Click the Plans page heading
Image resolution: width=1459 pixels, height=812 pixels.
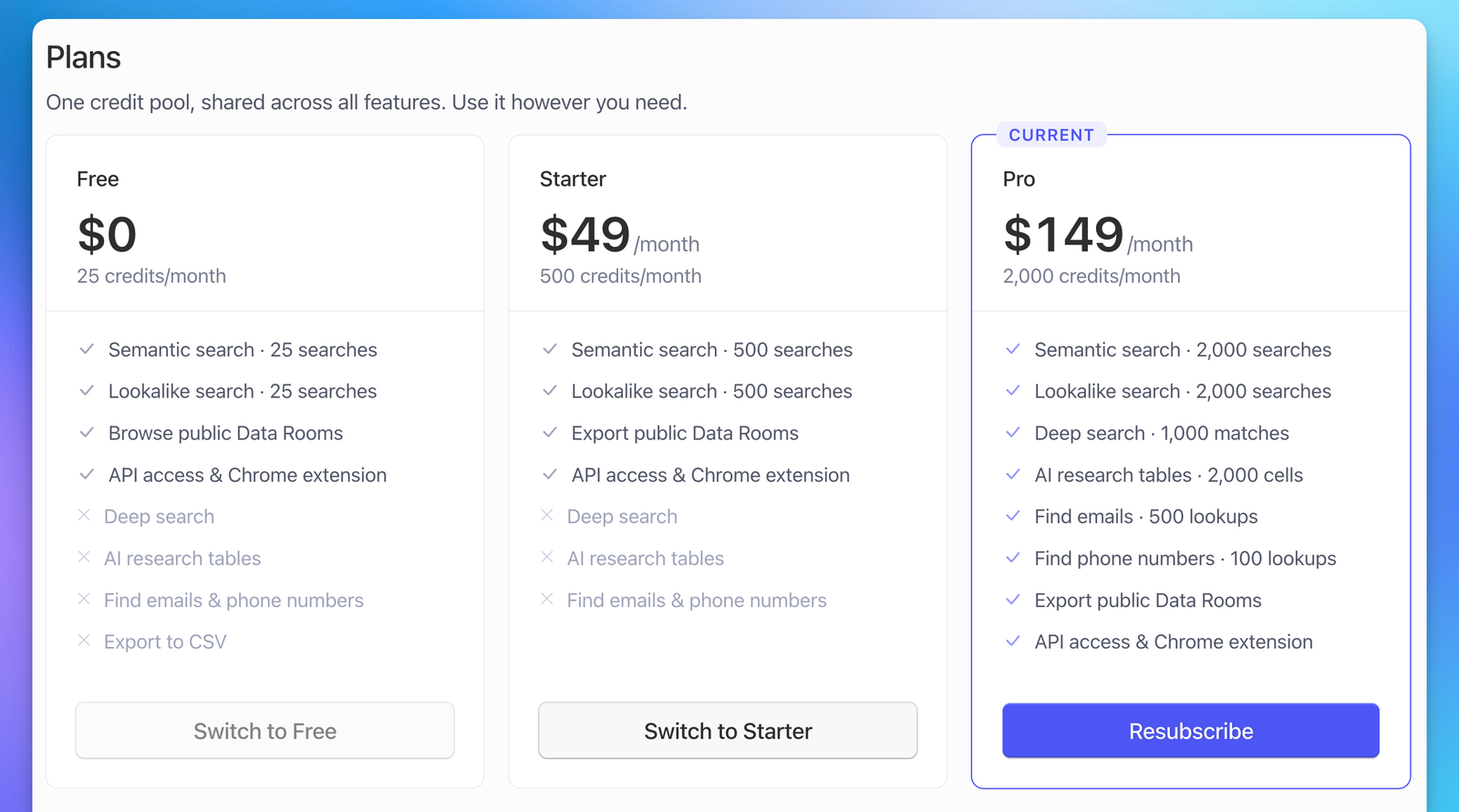pyautogui.click(x=84, y=57)
